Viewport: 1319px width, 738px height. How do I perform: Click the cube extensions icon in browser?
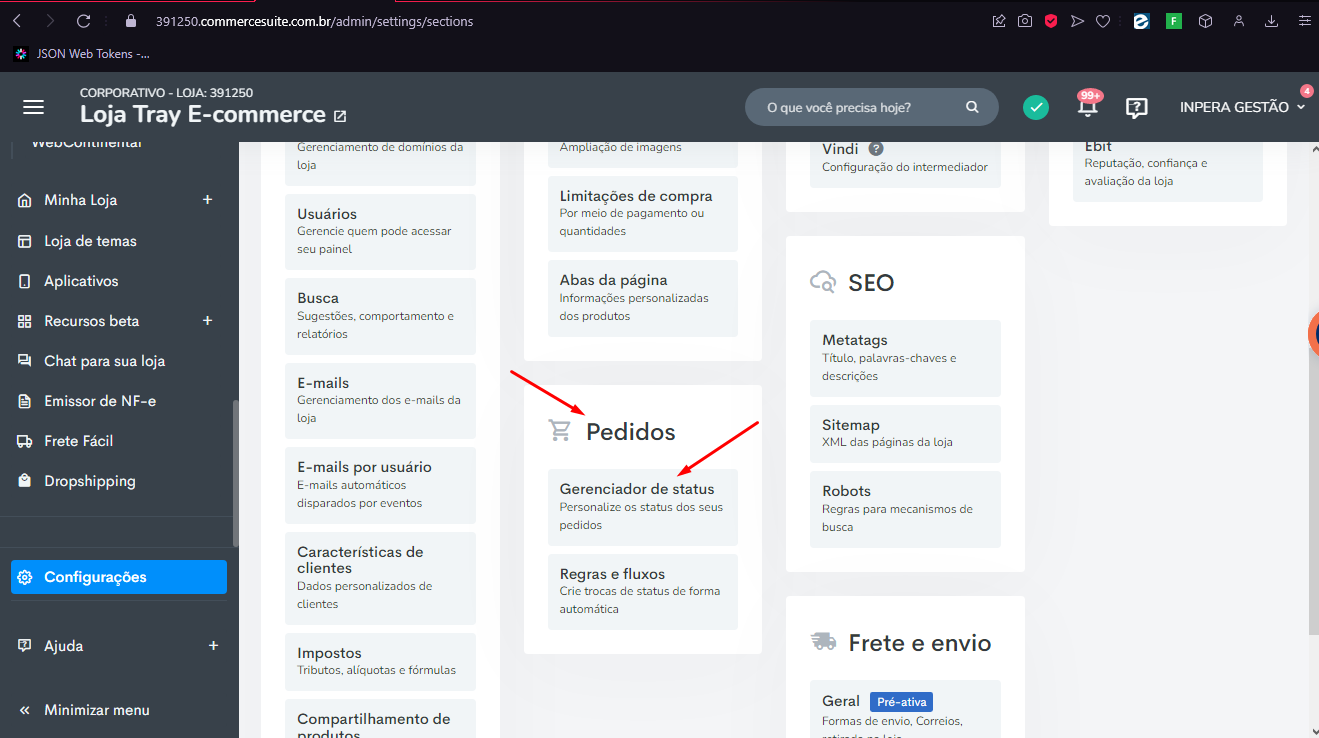[1206, 20]
